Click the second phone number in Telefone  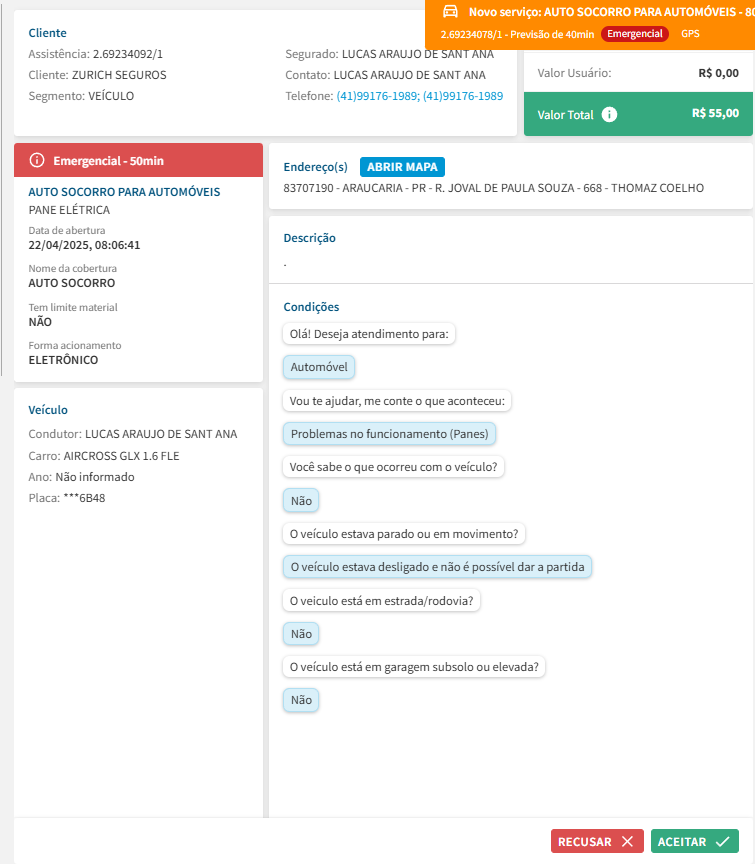(x=463, y=96)
